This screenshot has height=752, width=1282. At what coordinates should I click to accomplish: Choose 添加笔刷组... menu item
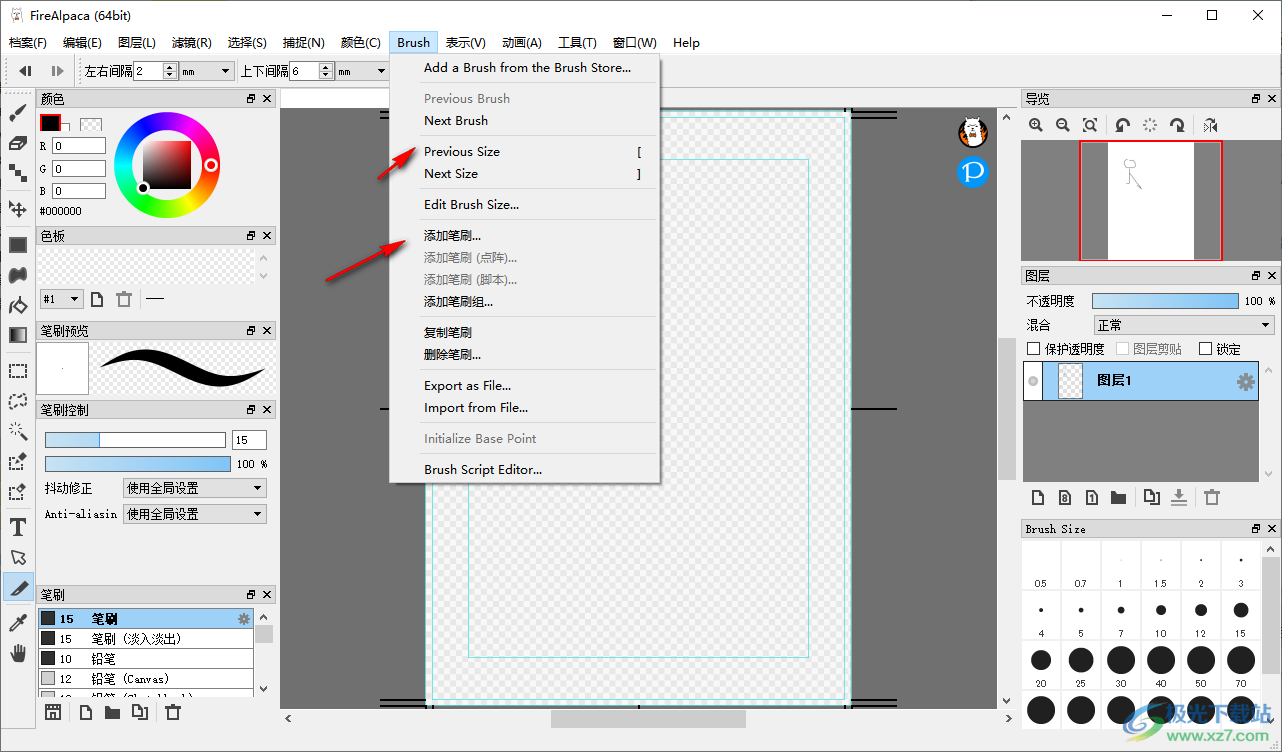point(458,302)
